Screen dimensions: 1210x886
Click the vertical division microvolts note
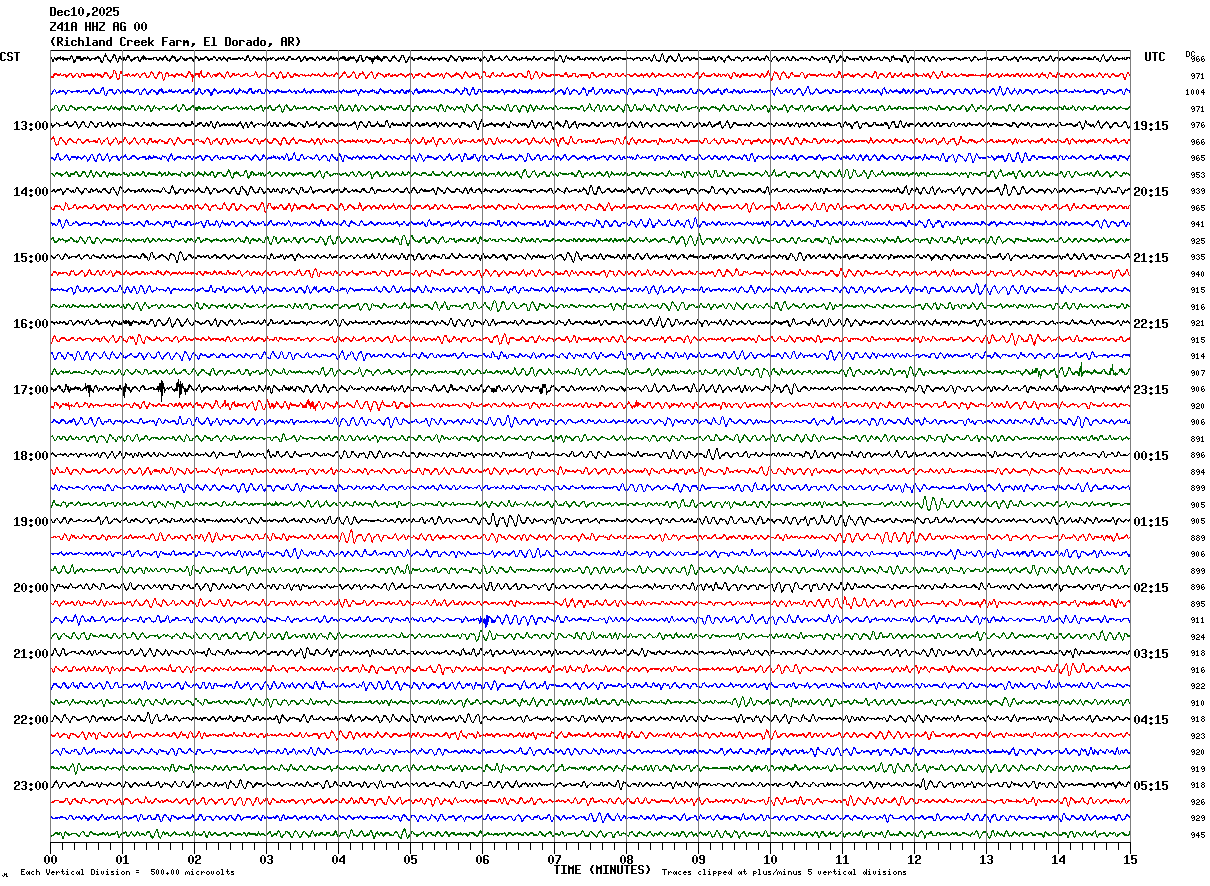(127, 873)
